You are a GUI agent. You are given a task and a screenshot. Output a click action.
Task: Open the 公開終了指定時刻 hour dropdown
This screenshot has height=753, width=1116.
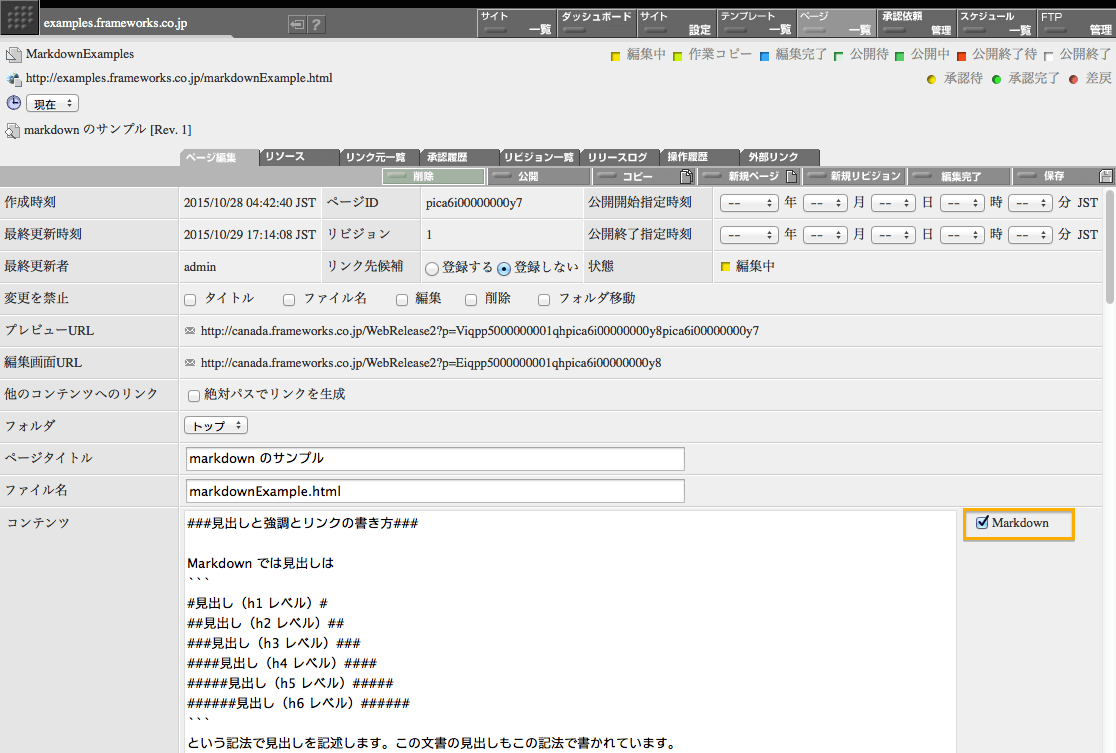click(962, 235)
